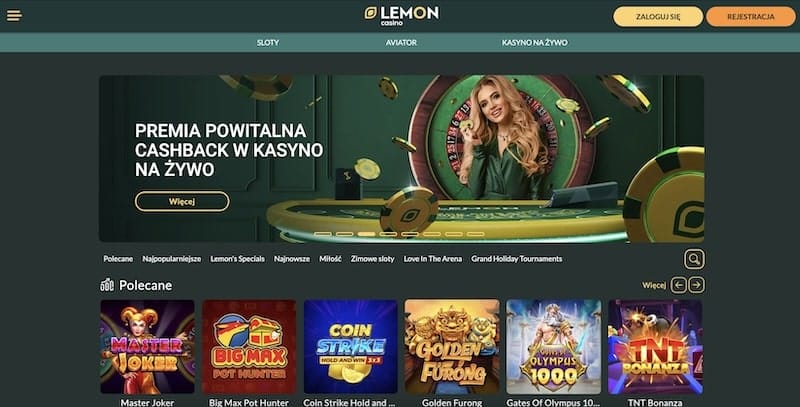The height and width of the screenshot is (407, 800).
Task: Click the Więcej button on banner
Action: pyautogui.click(x=182, y=201)
